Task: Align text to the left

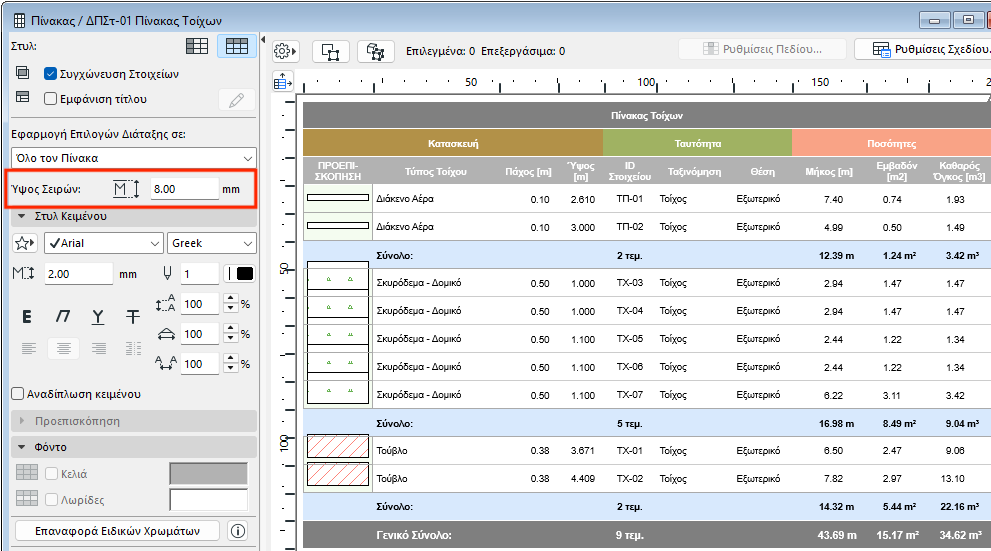Action: [28, 348]
